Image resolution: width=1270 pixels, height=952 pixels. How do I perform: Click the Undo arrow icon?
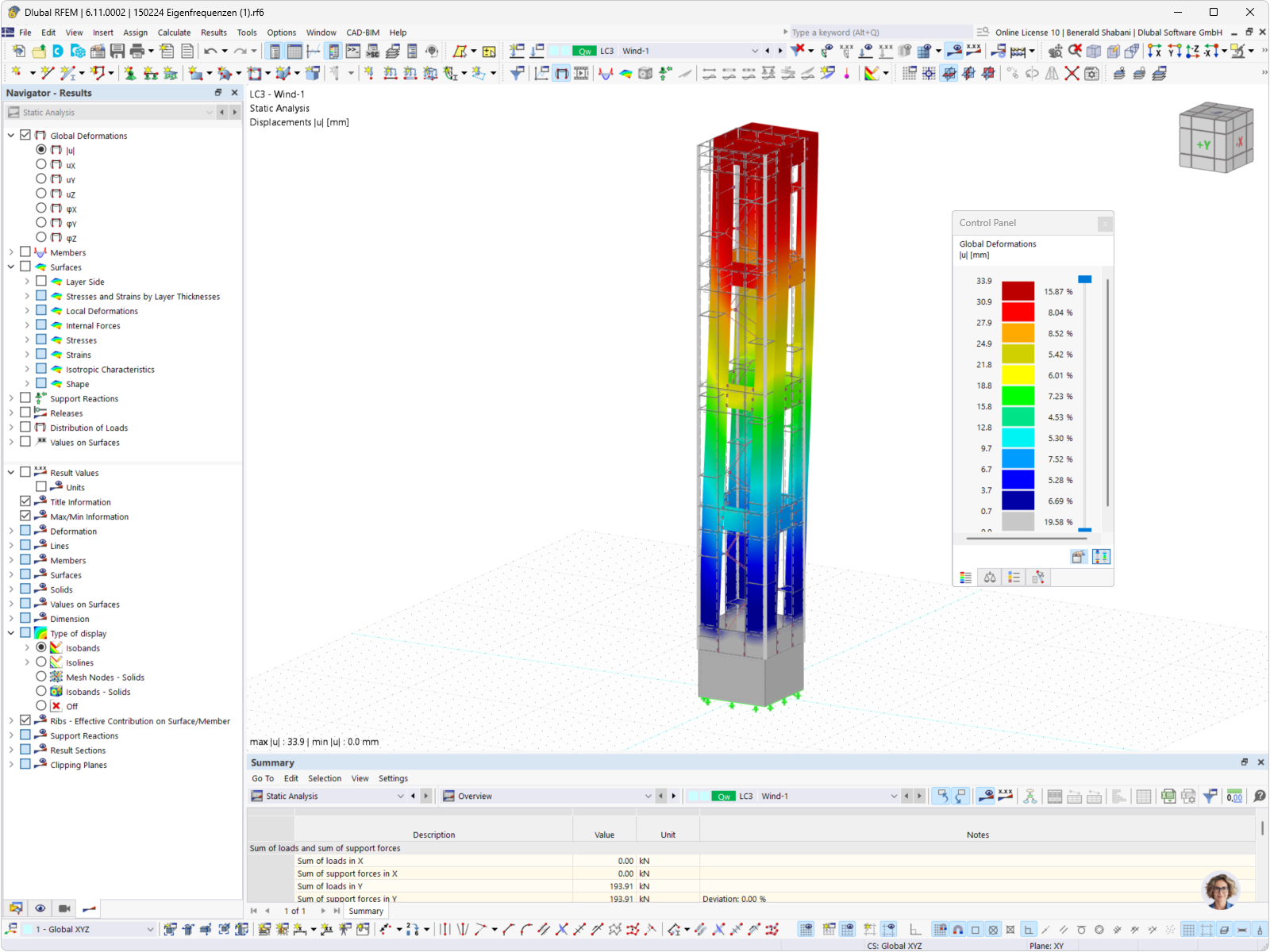coord(210,51)
